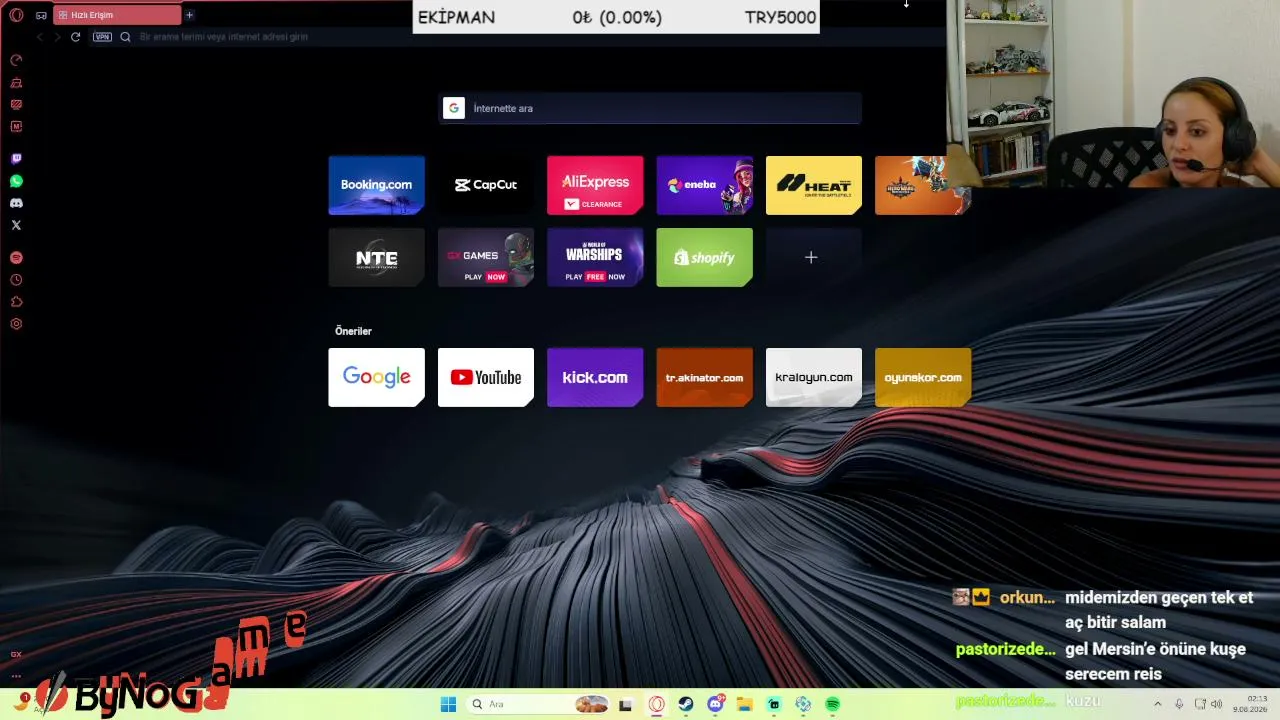This screenshot has height=720, width=1280.
Task: Open the Eneba speed dial tile
Action: coord(704,185)
